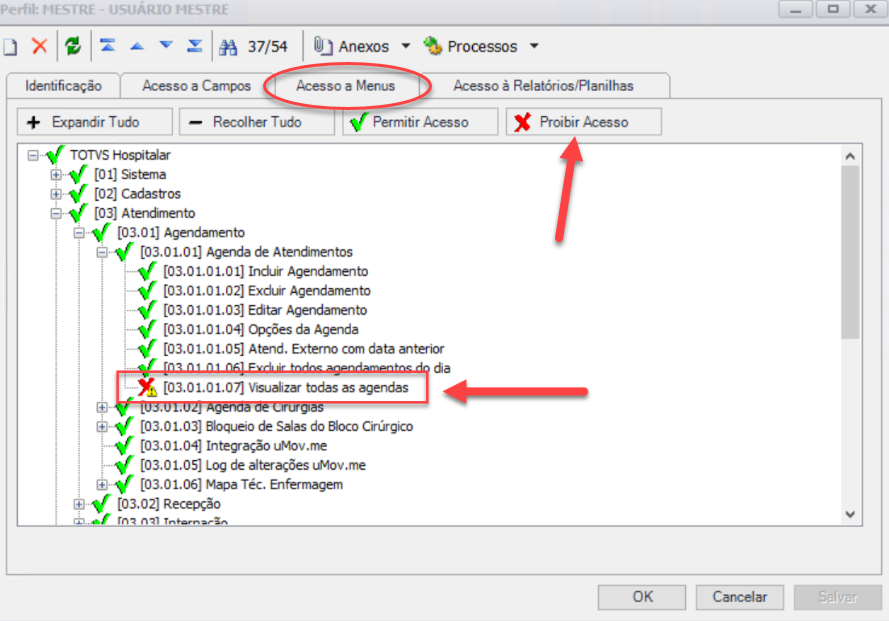The image size is (889, 621).
Task: Switch to Acesso a Campos tab
Action: (x=196, y=86)
